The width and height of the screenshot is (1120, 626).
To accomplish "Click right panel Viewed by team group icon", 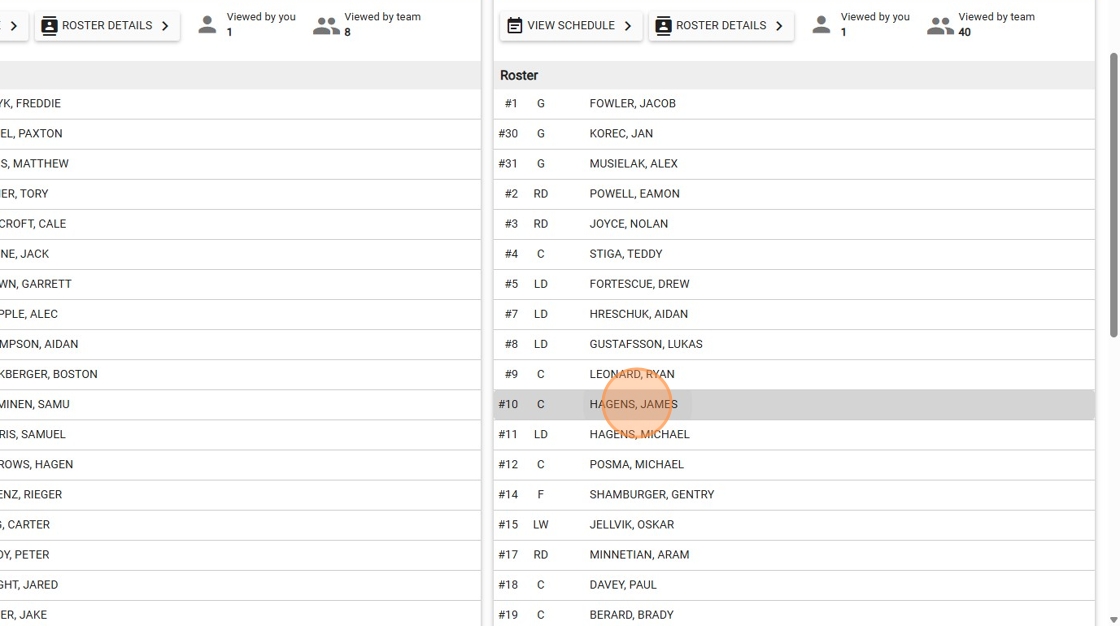I will tap(939, 26).
